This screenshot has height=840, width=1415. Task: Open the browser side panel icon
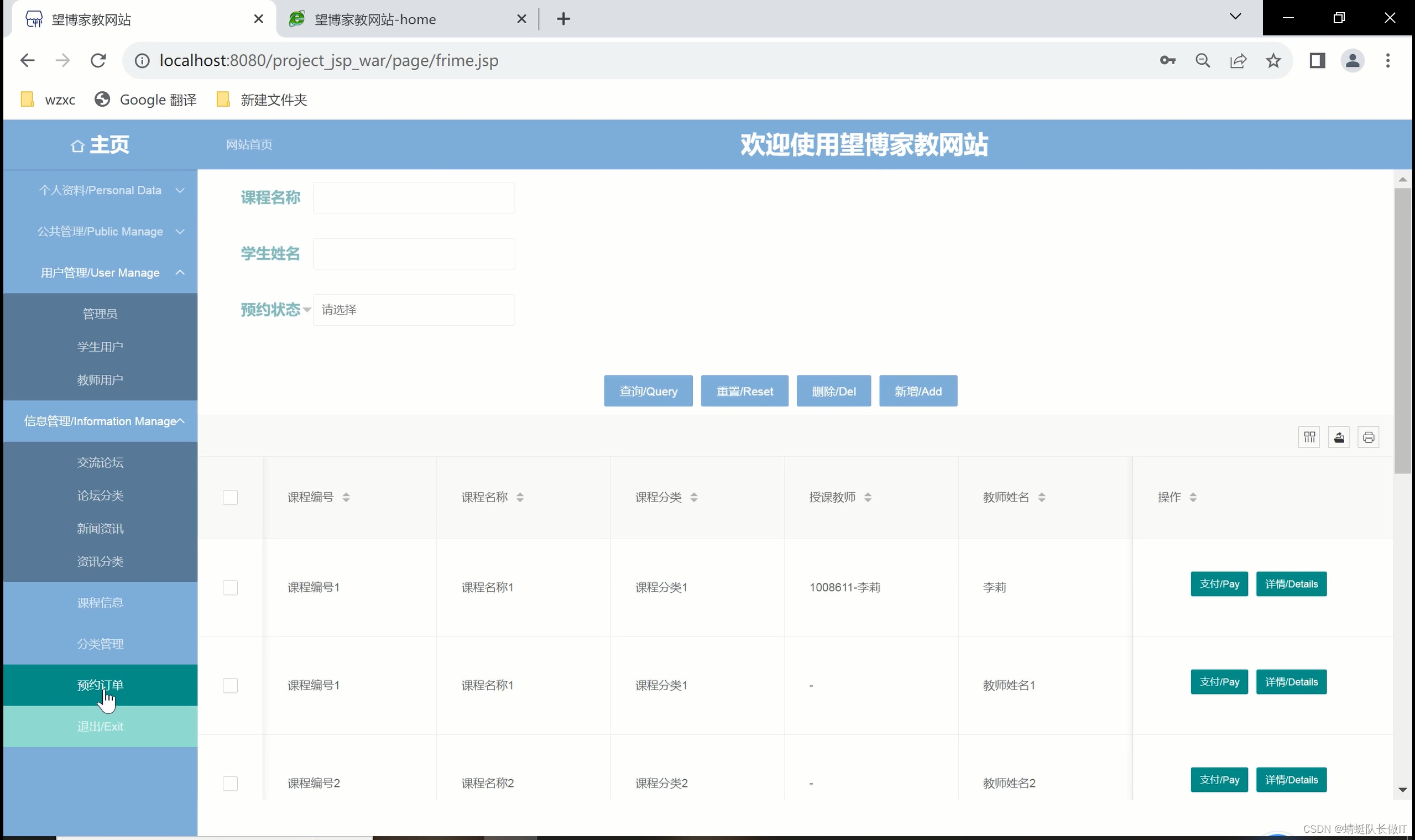[1317, 61]
